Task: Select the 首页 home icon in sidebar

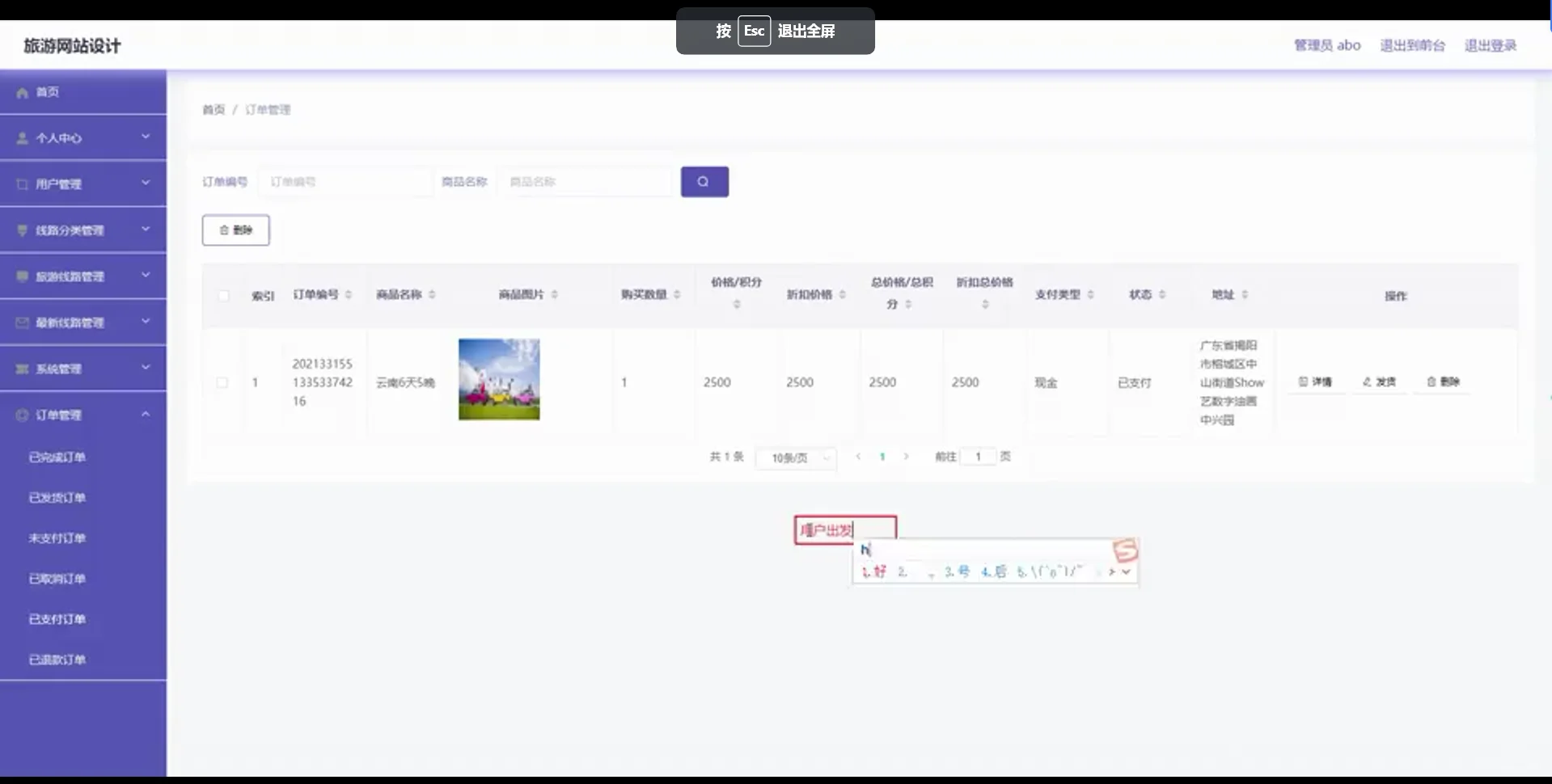Action: click(22, 92)
